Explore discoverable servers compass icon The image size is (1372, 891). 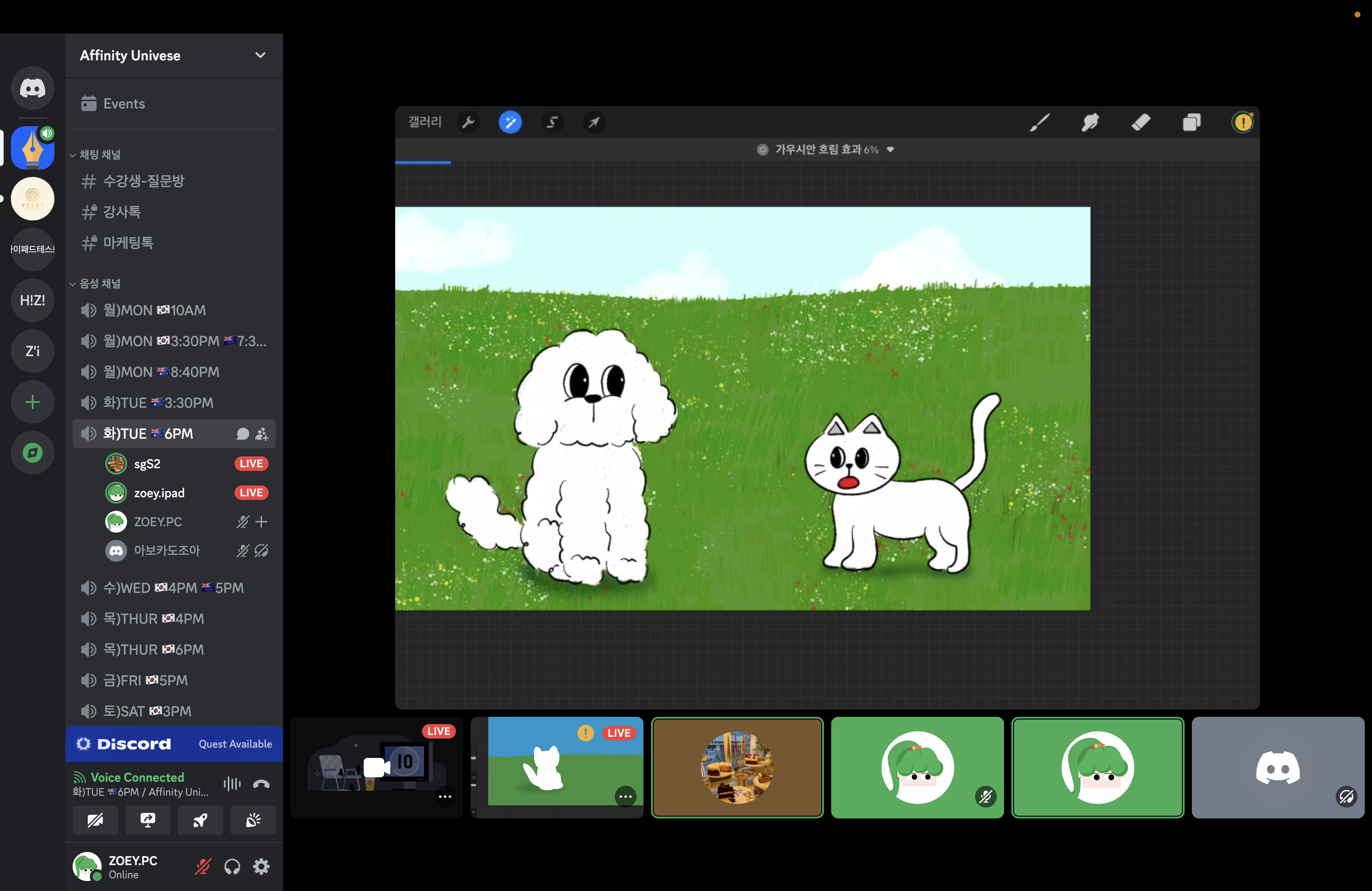coord(32,452)
